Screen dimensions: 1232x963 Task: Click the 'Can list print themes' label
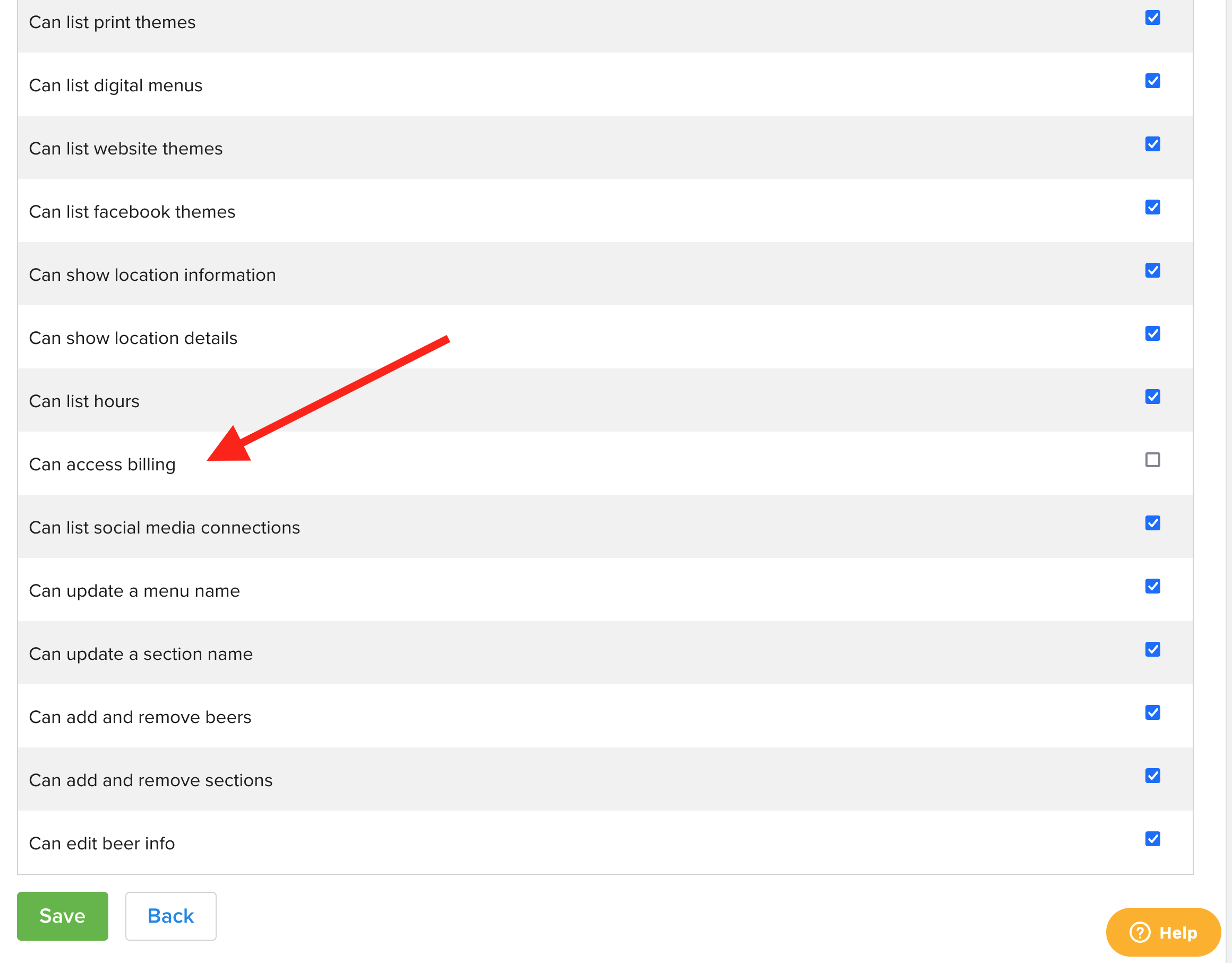112,22
